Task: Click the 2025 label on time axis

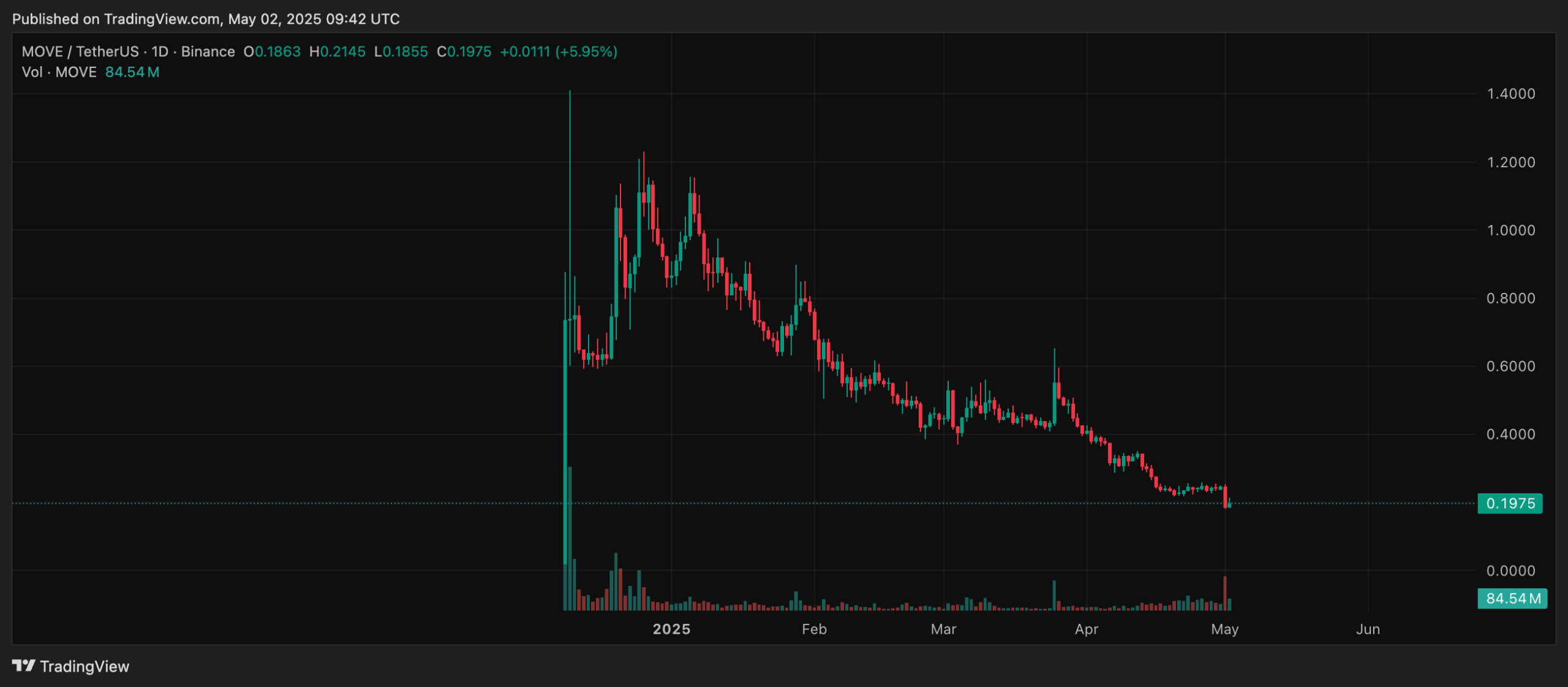Action: (x=671, y=629)
